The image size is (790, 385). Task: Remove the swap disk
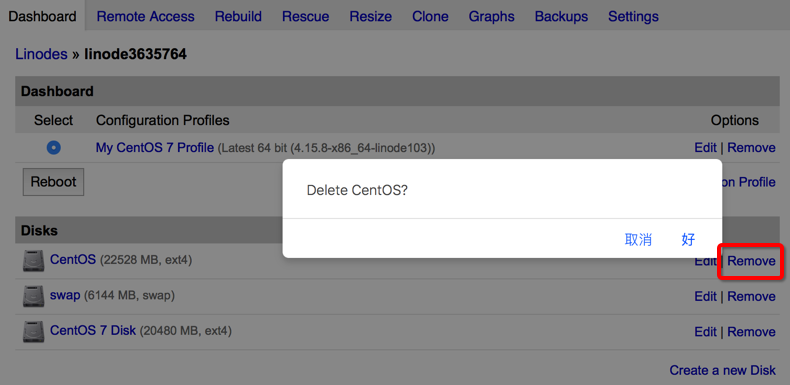(x=752, y=296)
